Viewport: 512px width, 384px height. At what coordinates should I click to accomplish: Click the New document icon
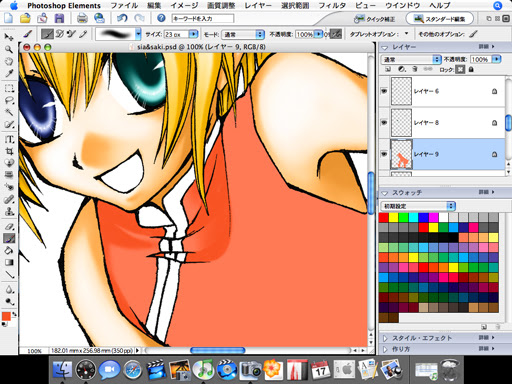click(9, 18)
